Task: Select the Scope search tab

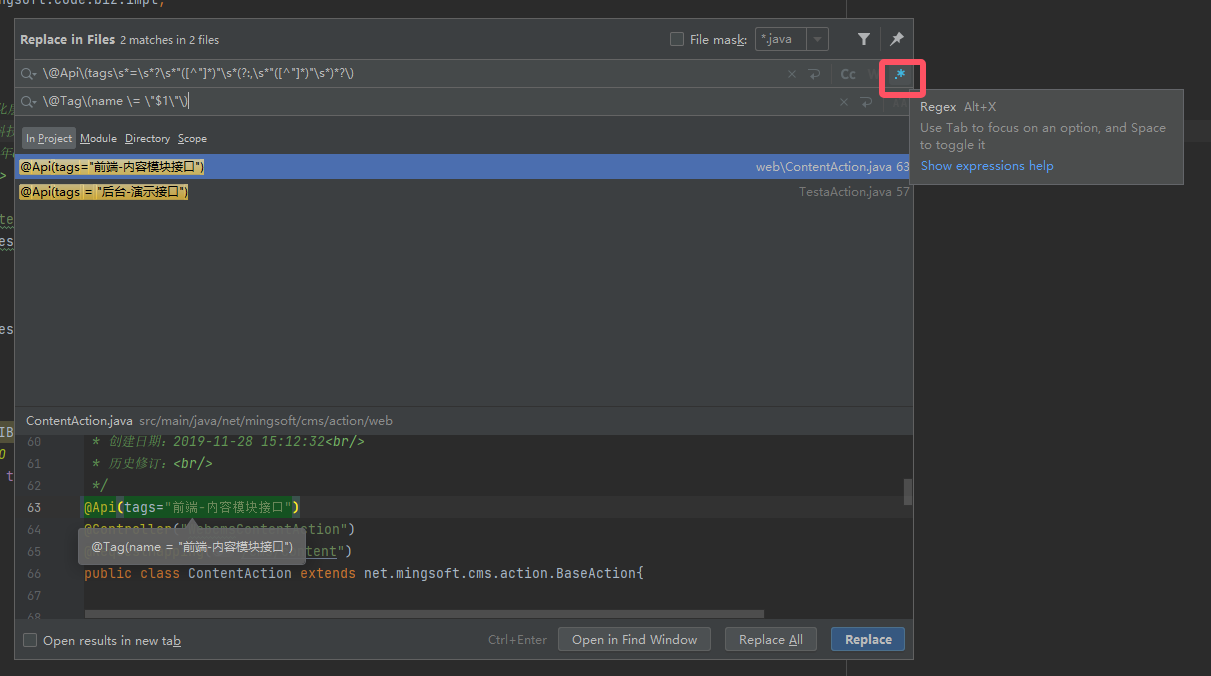Action: 192,138
